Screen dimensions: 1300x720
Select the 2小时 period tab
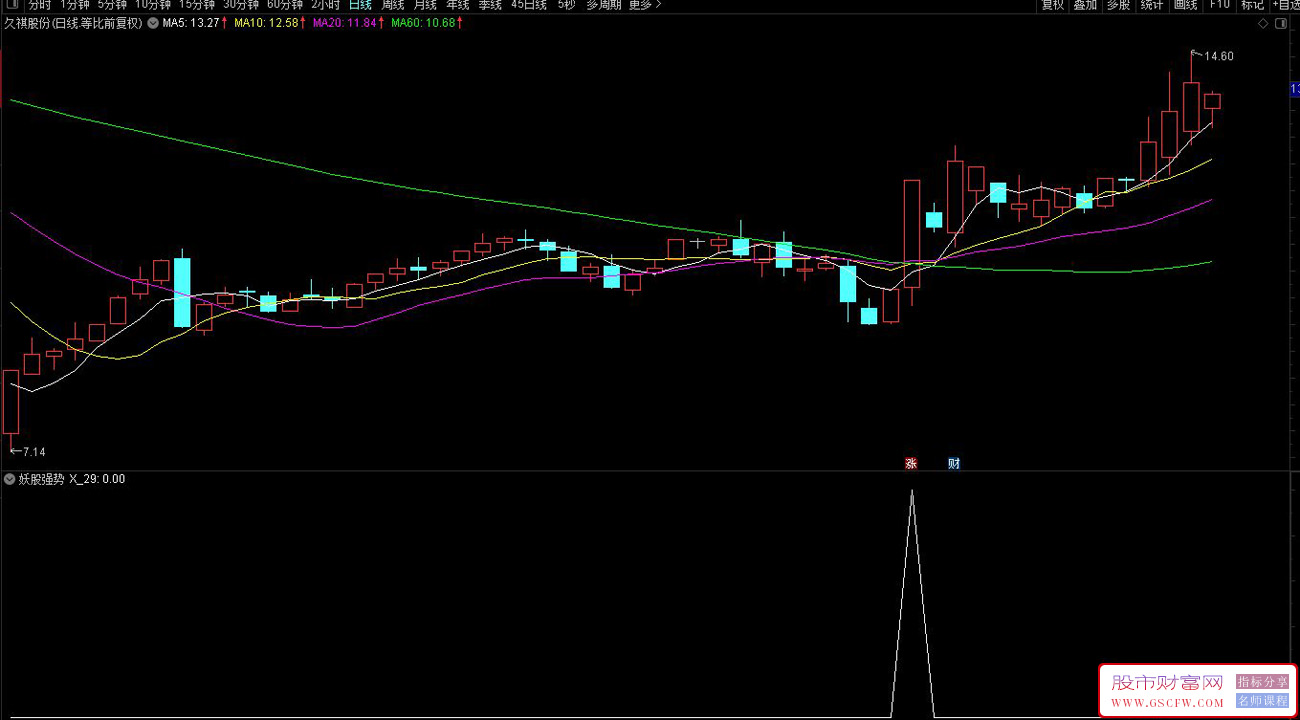tap(325, 5)
